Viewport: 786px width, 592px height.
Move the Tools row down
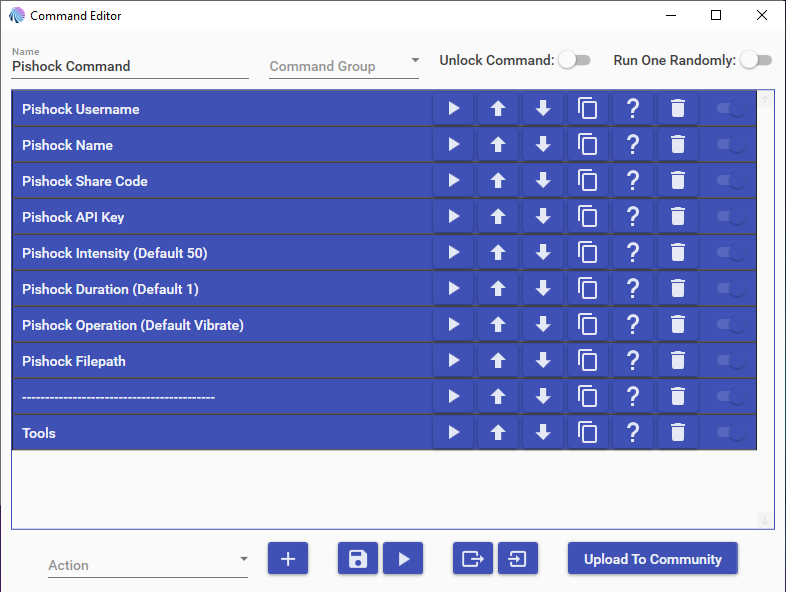coord(543,433)
